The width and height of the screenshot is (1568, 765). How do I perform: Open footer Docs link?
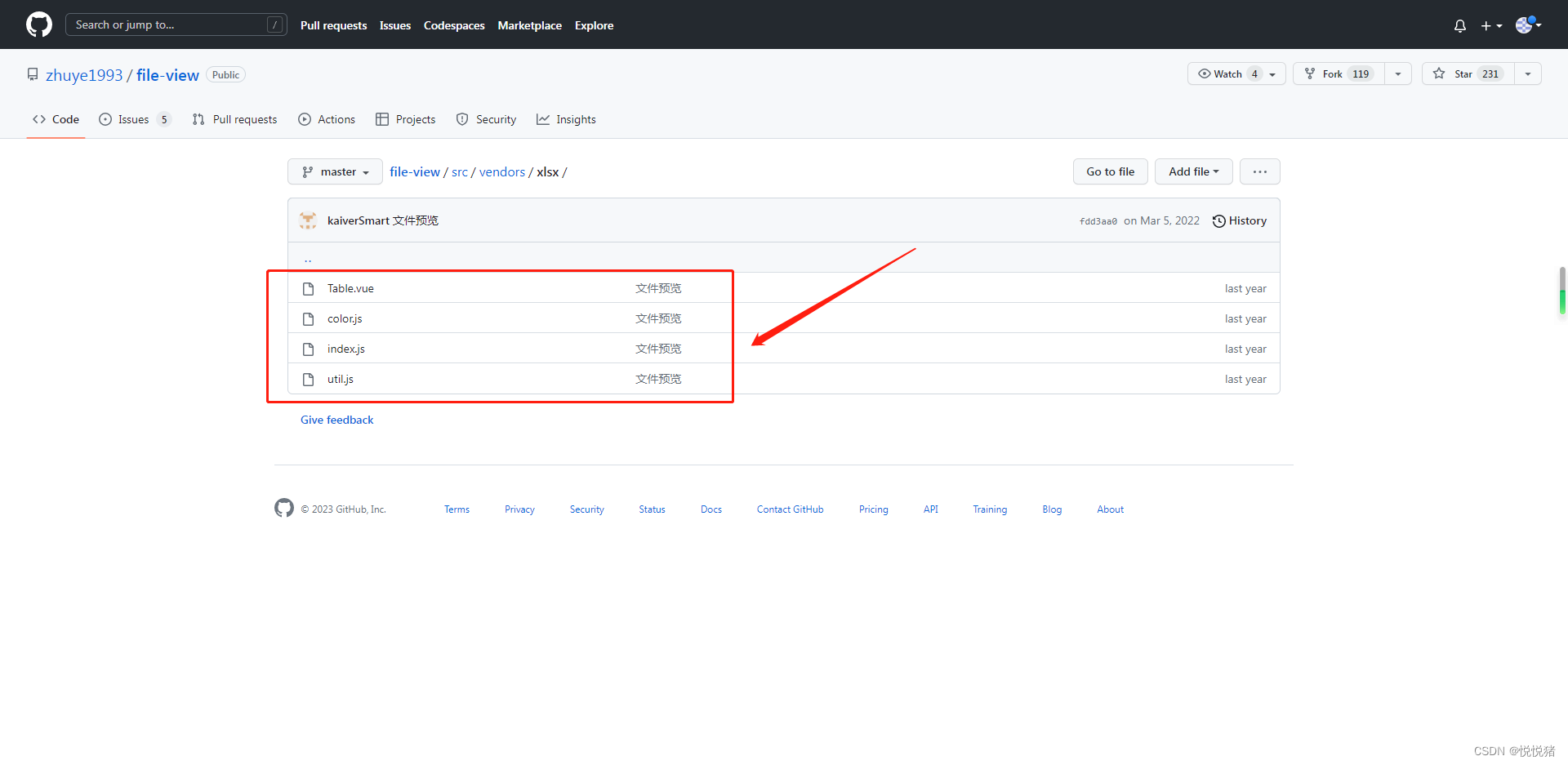point(711,509)
